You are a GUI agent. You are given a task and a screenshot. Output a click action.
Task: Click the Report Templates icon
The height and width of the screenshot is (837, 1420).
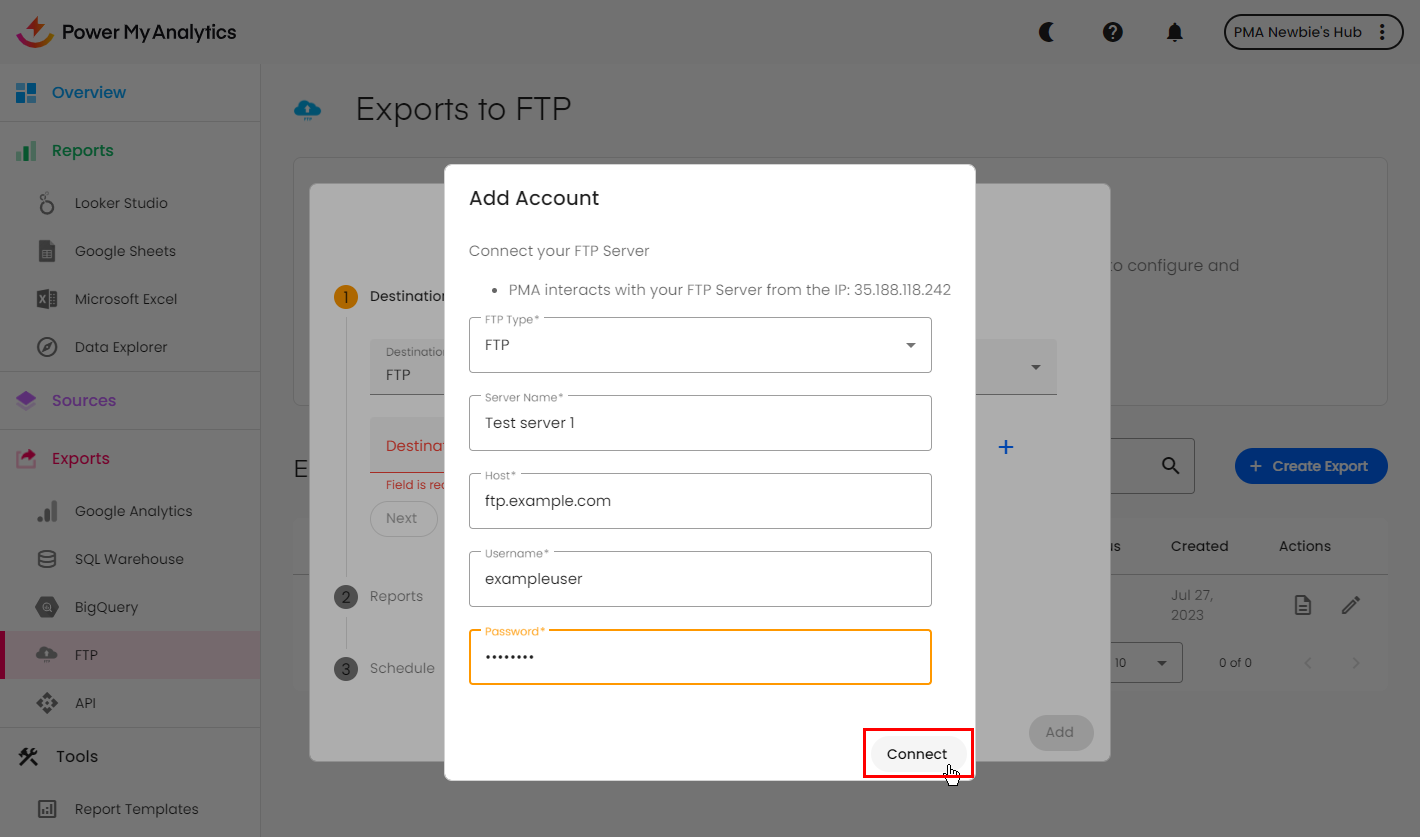pos(46,809)
